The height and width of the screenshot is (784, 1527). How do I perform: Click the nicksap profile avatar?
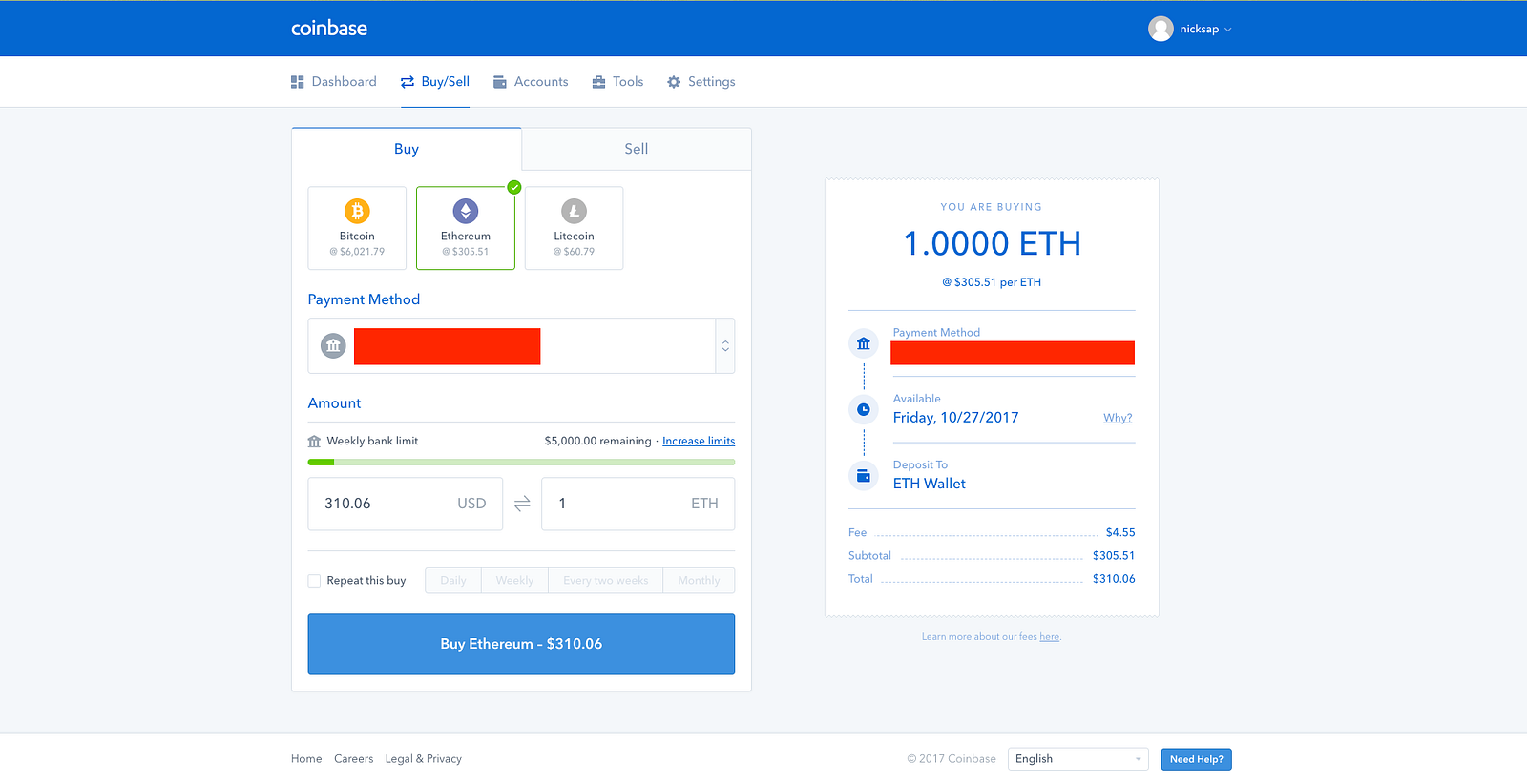[x=1161, y=29]
